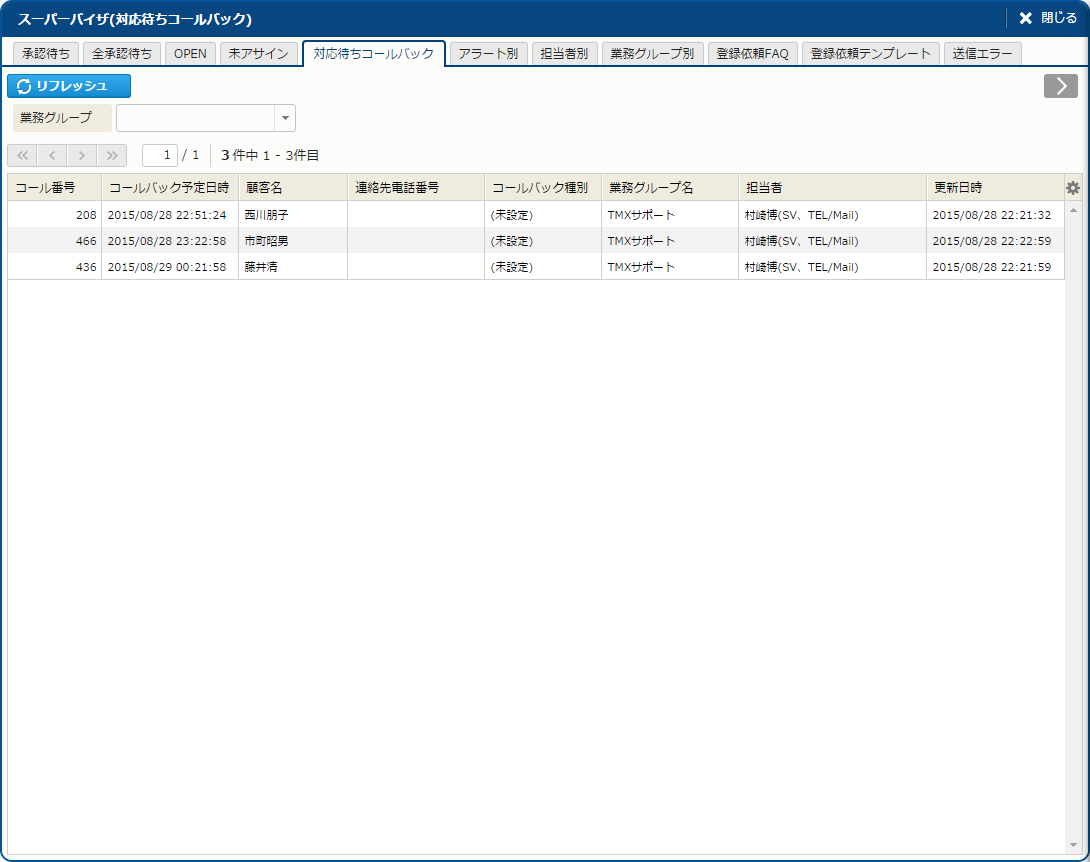Click the scrollbar down arrow in grid
The width and height of the screenshot is (1090, 862).
pyautogui.click(x=1074, y=846)
